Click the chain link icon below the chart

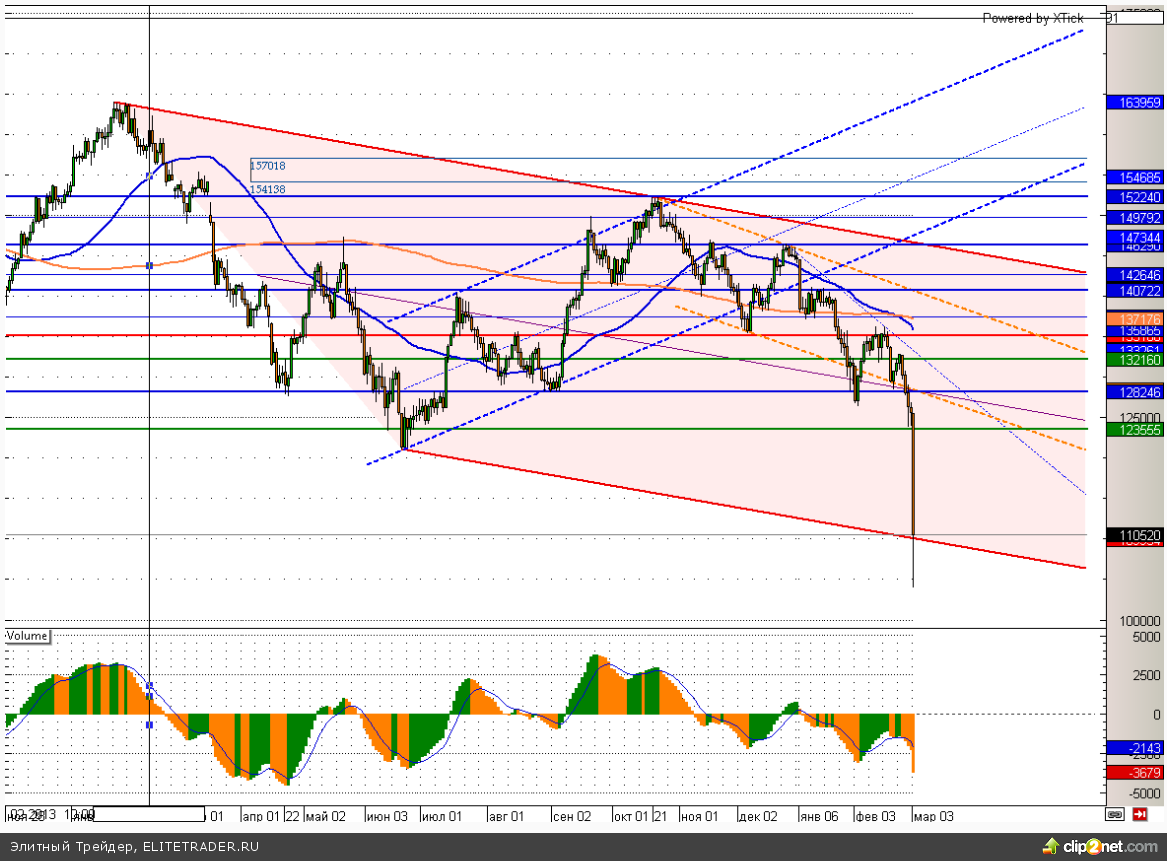(1113, 815)
